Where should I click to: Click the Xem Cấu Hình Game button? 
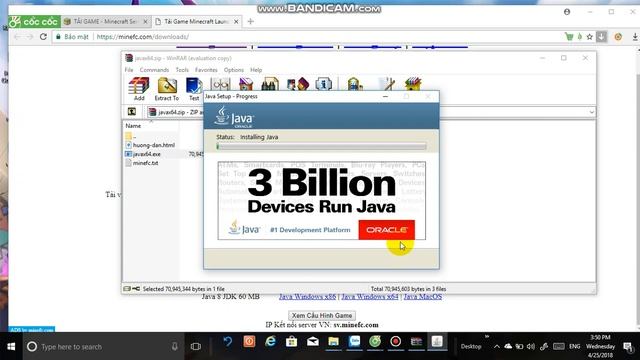322,316
